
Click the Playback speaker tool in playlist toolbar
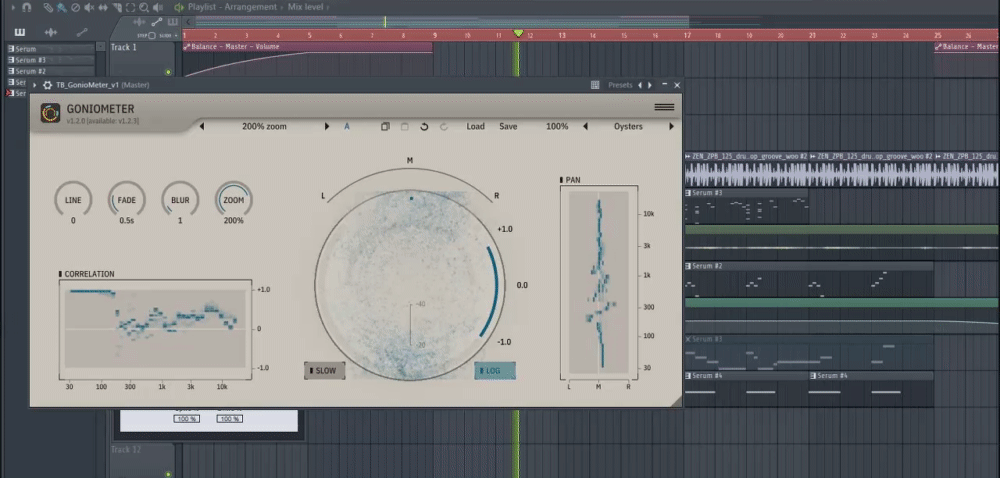[158, 7]
